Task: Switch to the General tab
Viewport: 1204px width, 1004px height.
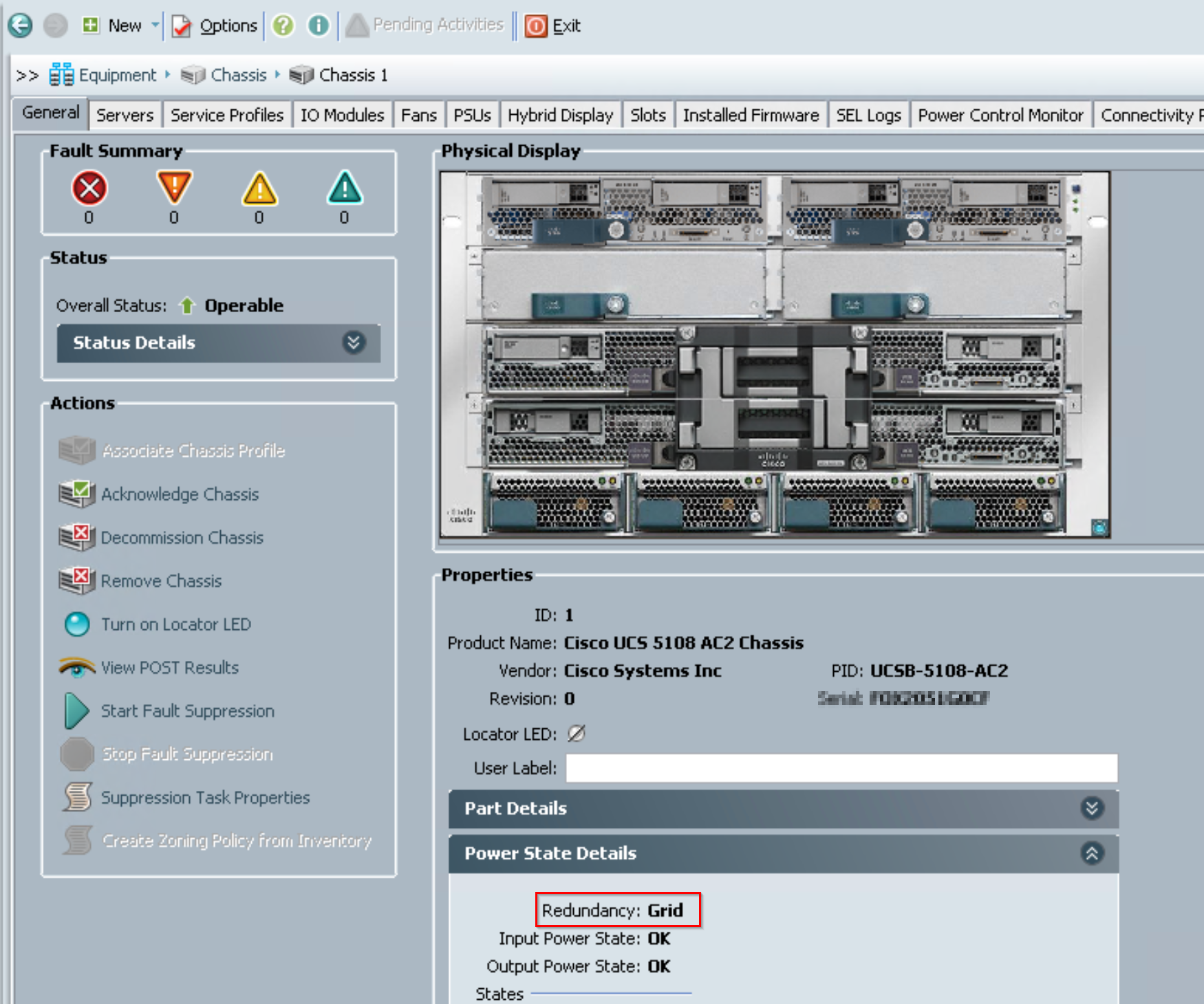Action: click(50, 113)
